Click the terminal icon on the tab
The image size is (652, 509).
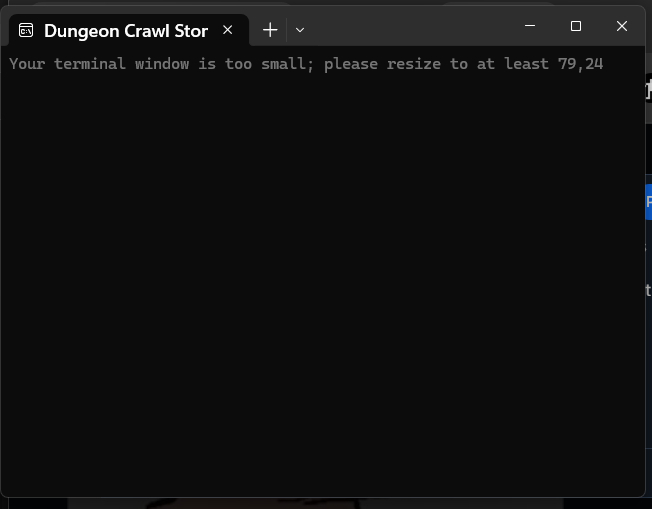[26, 30]
